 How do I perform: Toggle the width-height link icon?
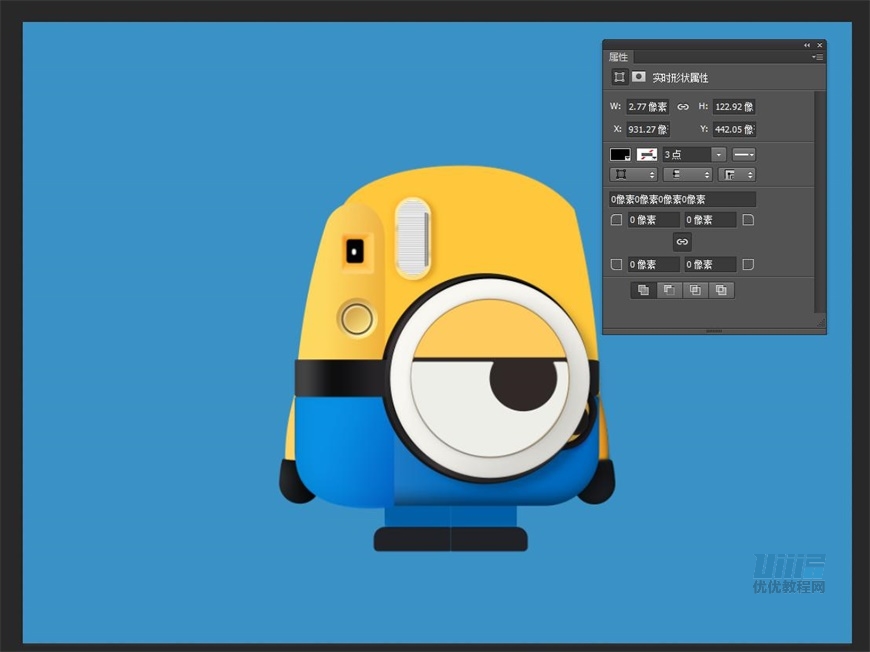click(683, 106)
